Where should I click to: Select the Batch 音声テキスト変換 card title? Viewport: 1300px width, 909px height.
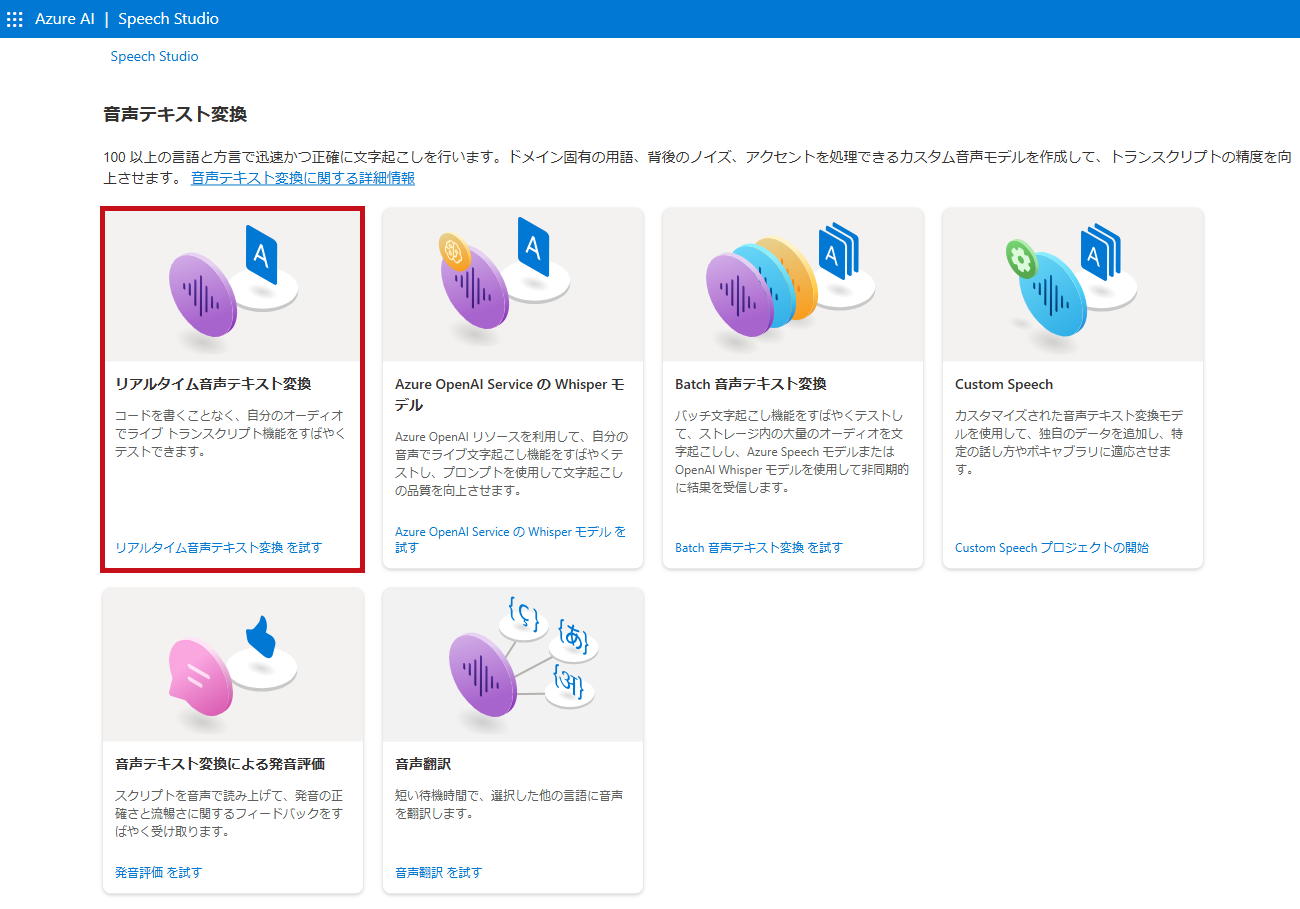(x=751, y=384)
